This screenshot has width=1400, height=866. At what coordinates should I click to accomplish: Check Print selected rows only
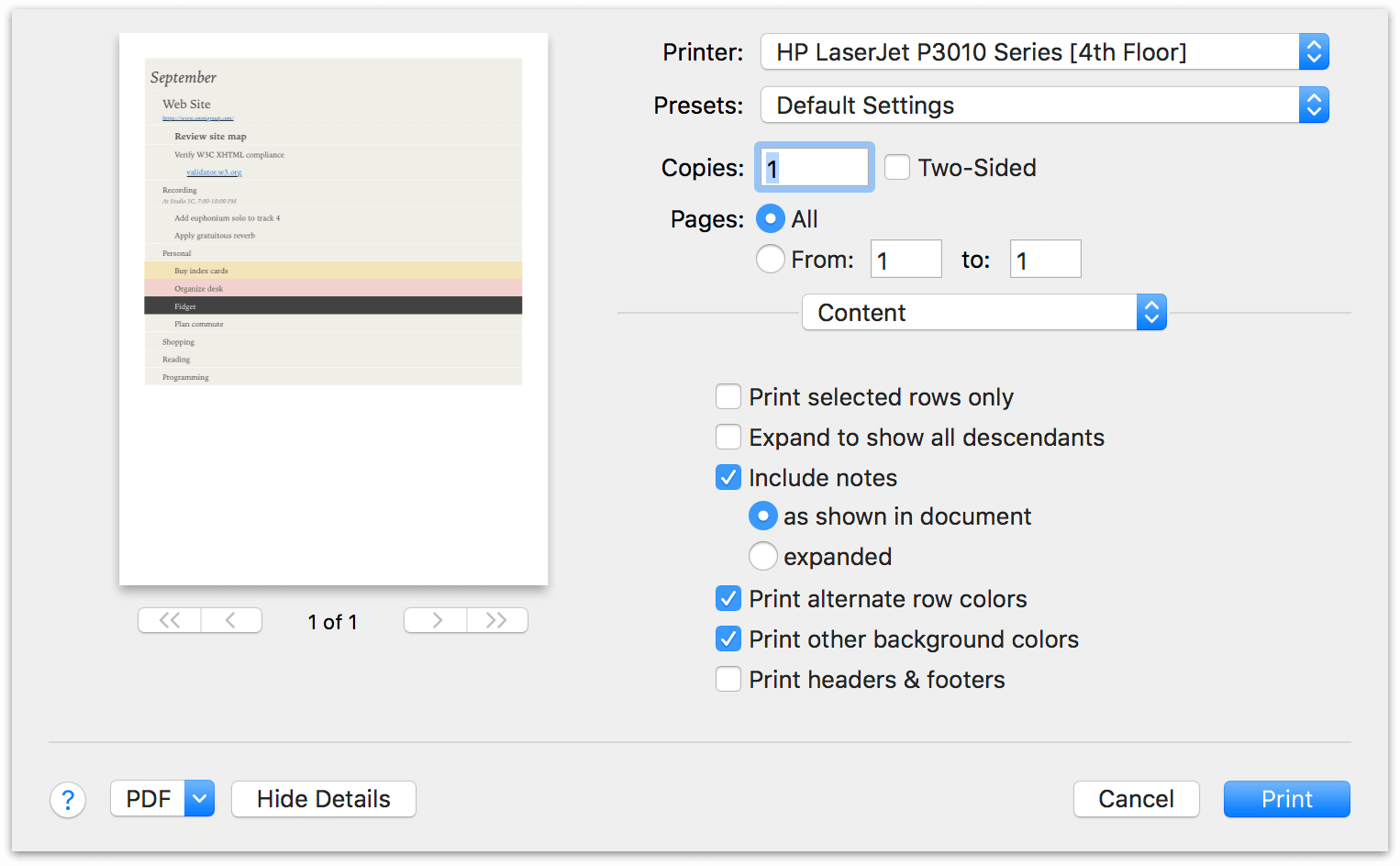tap(728, 396)
